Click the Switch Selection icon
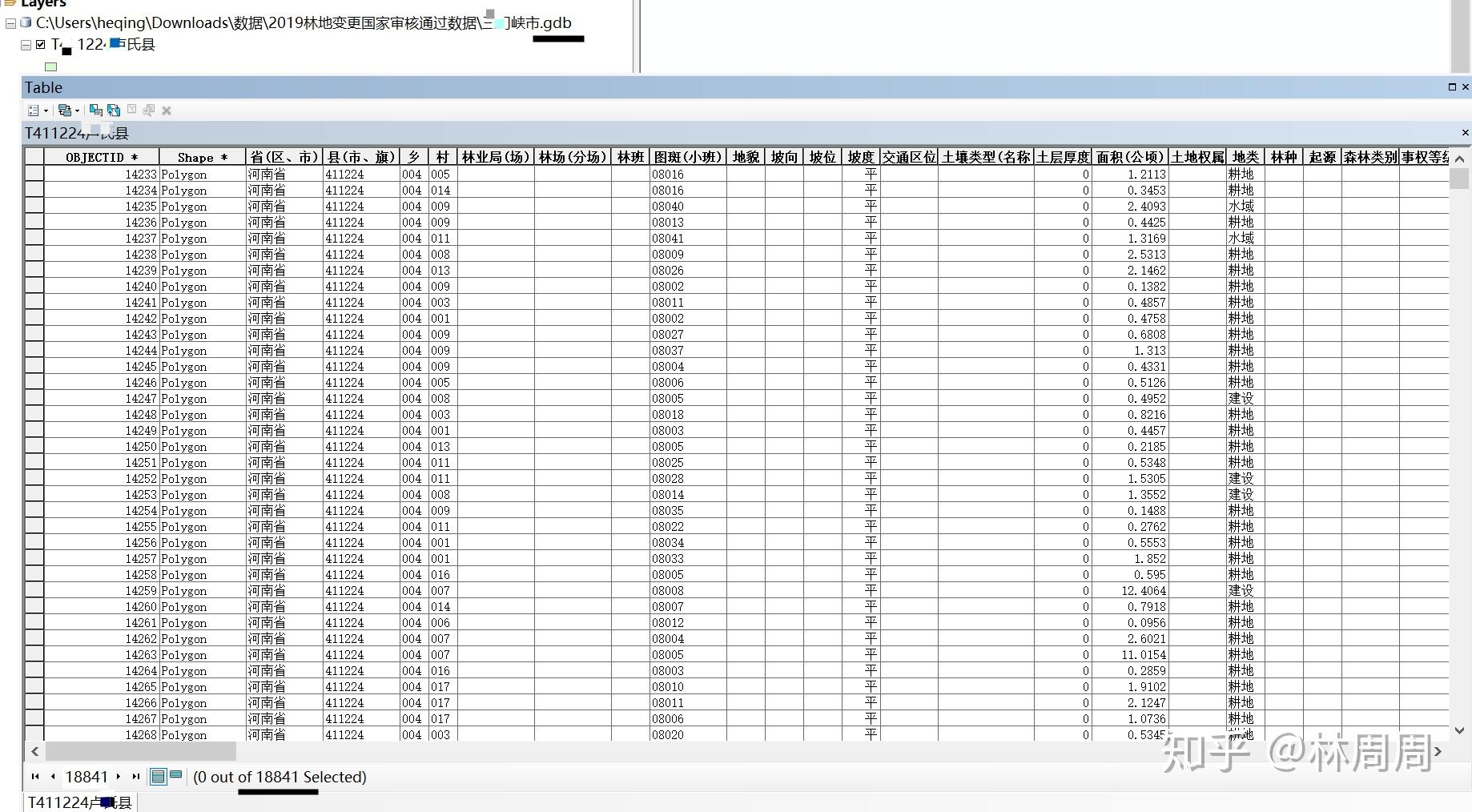This screenshot has width=1472, height=812. pos(114,111)
